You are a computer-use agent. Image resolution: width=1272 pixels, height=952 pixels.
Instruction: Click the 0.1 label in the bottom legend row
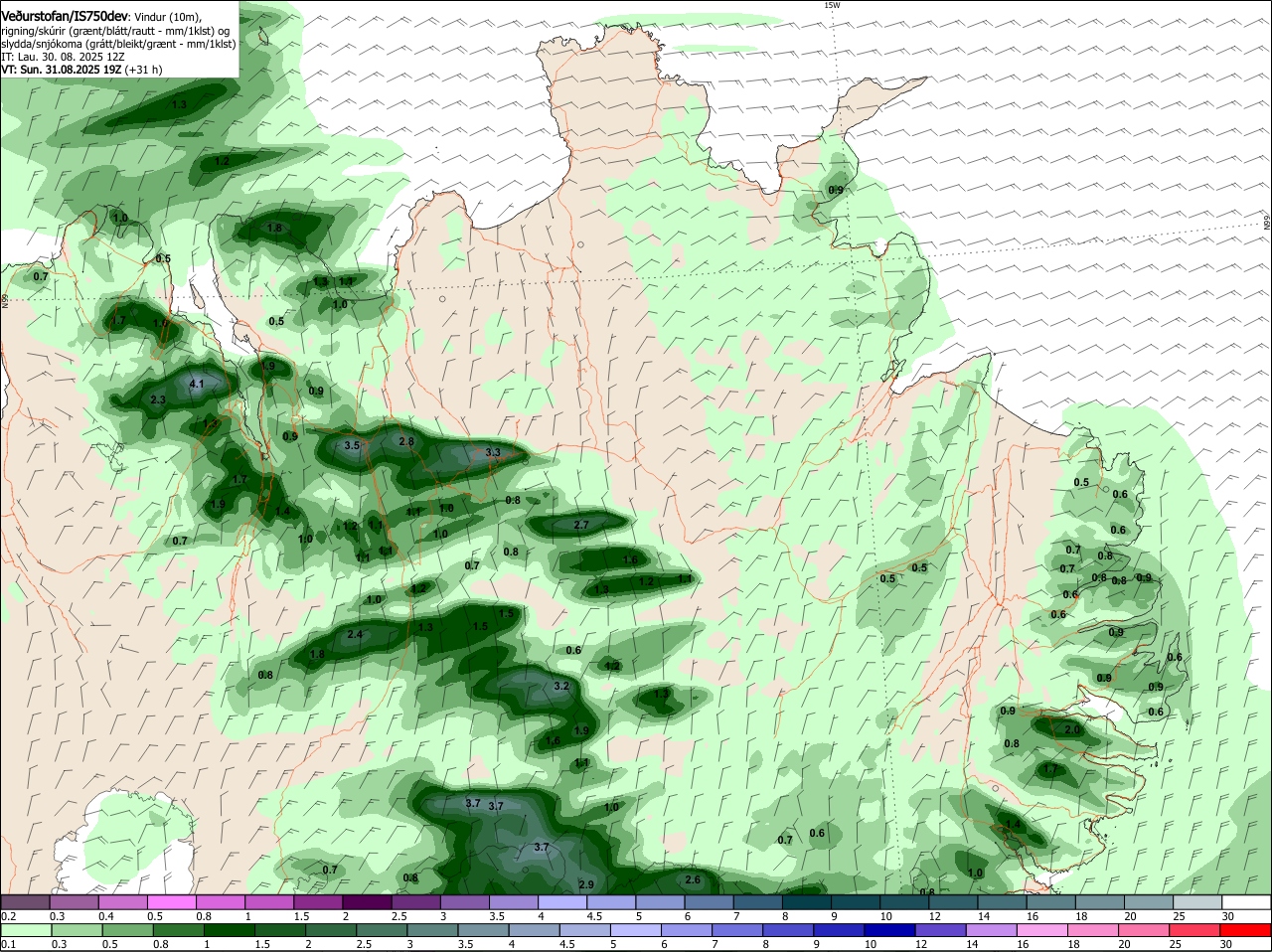(x=8, y=945)
